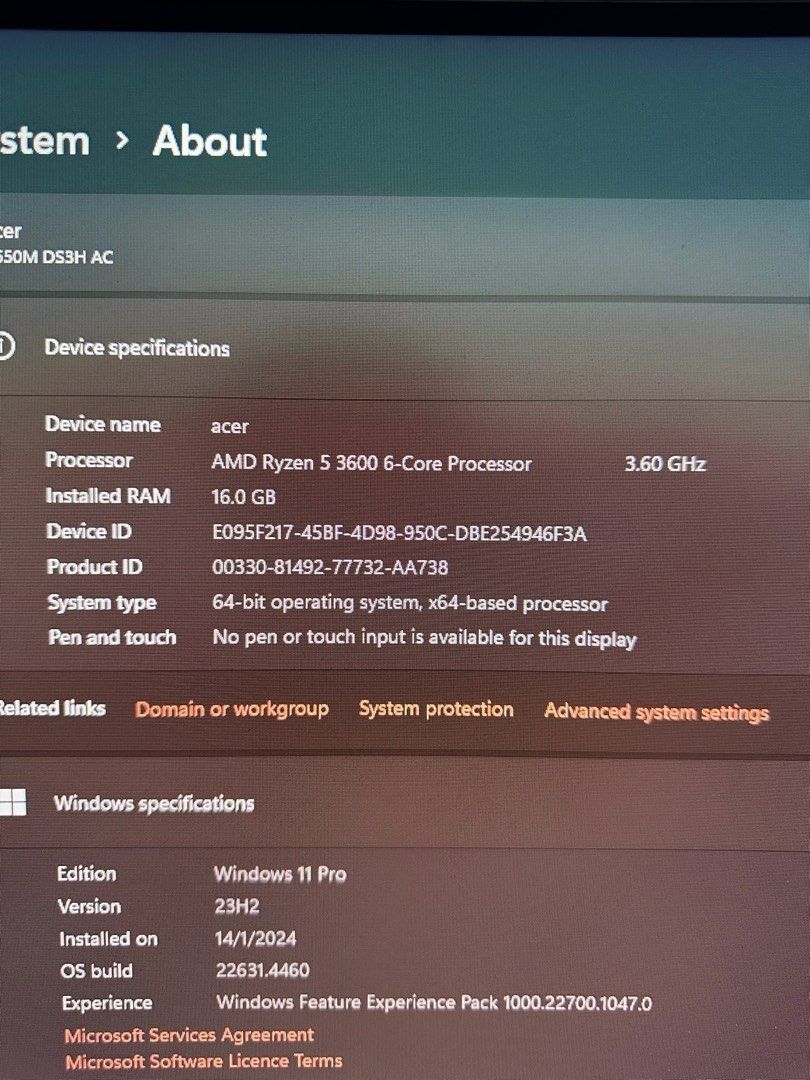Go back to System via breadcrumb

[44, 141]
